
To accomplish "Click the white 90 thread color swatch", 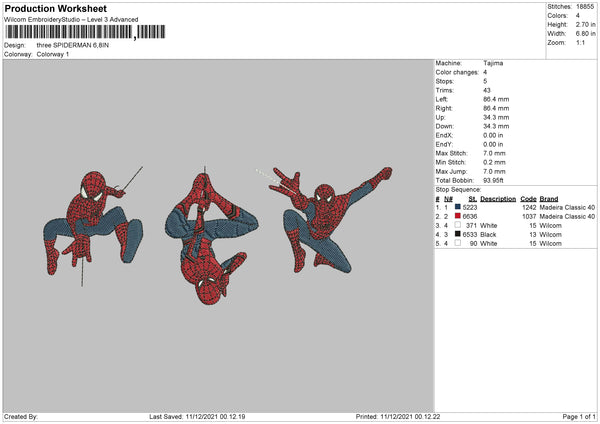I will (457, 243).
